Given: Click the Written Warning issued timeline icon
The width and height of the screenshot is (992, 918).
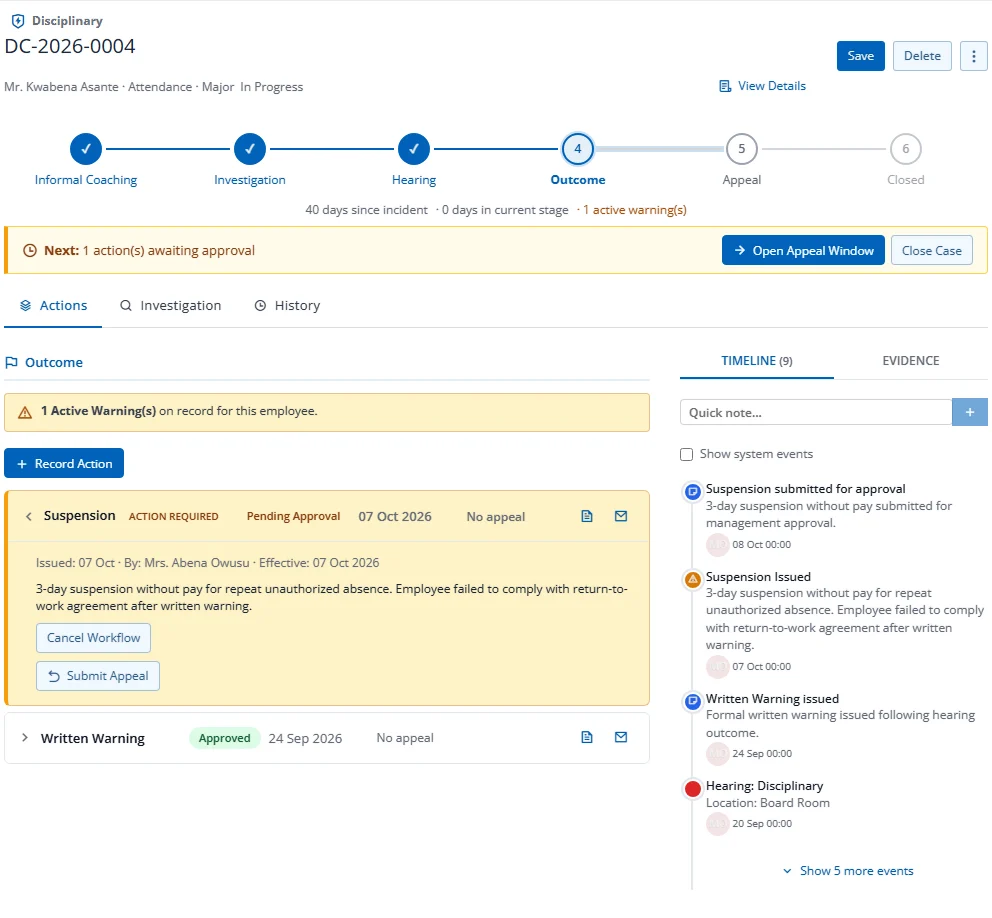Looking at the screenshot, I should tap(693, 701).
